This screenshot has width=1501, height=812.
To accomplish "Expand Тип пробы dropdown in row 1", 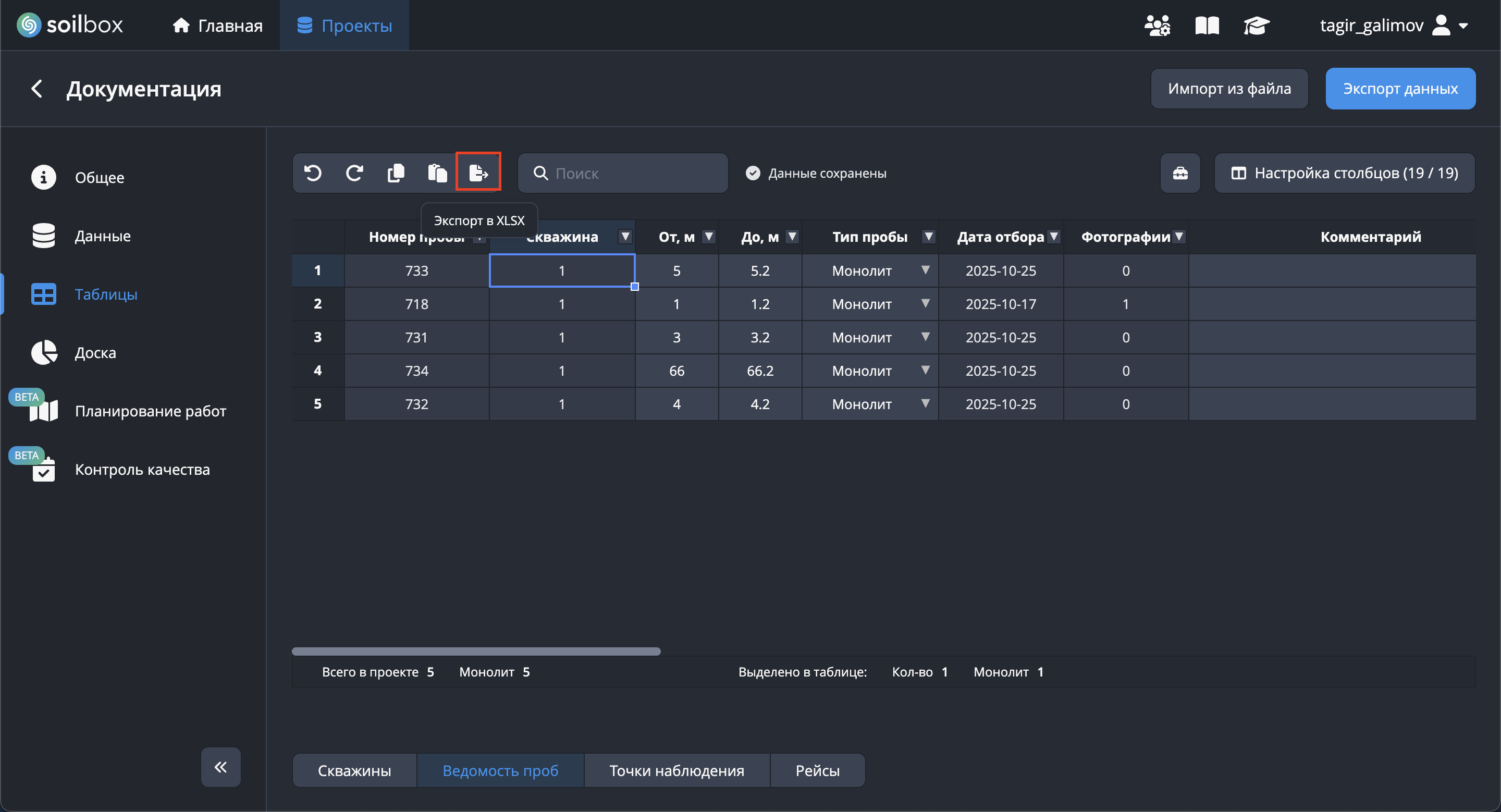I will (925, 270).
